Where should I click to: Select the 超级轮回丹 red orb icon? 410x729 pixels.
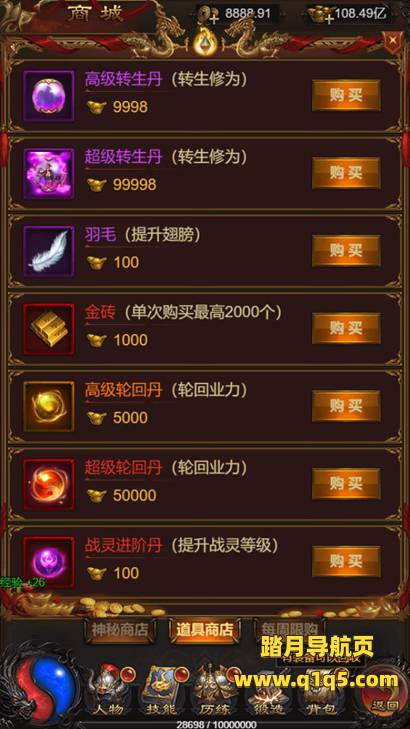click(x=49, y=484)
